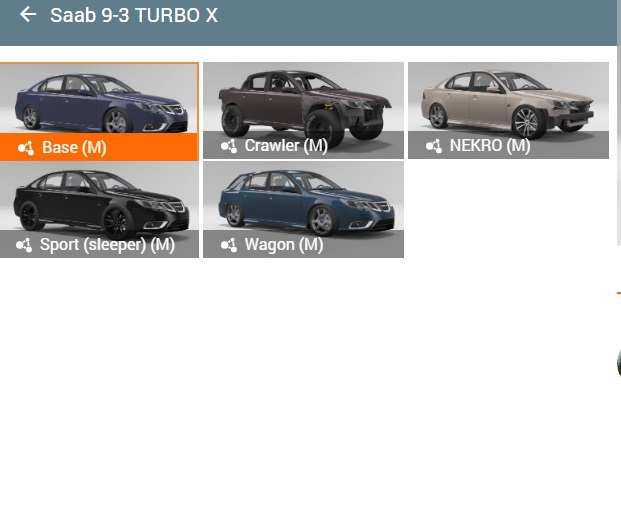Click the configuration icon next to NEKRO (M)
The width and height of the screenshot is (621, 531).
433,146
